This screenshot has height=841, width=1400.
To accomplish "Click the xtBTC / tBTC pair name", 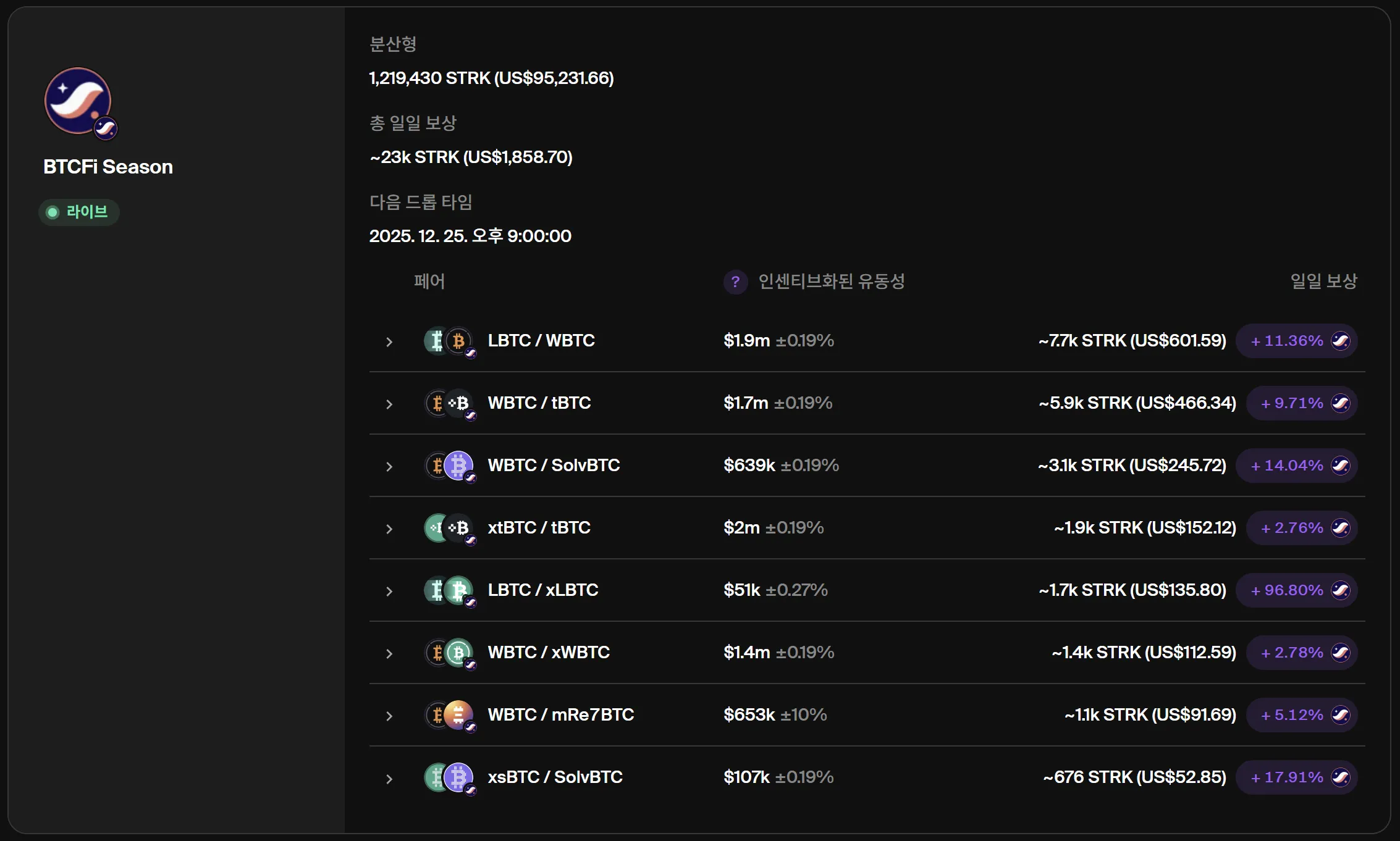I will (x=539, y=528).
